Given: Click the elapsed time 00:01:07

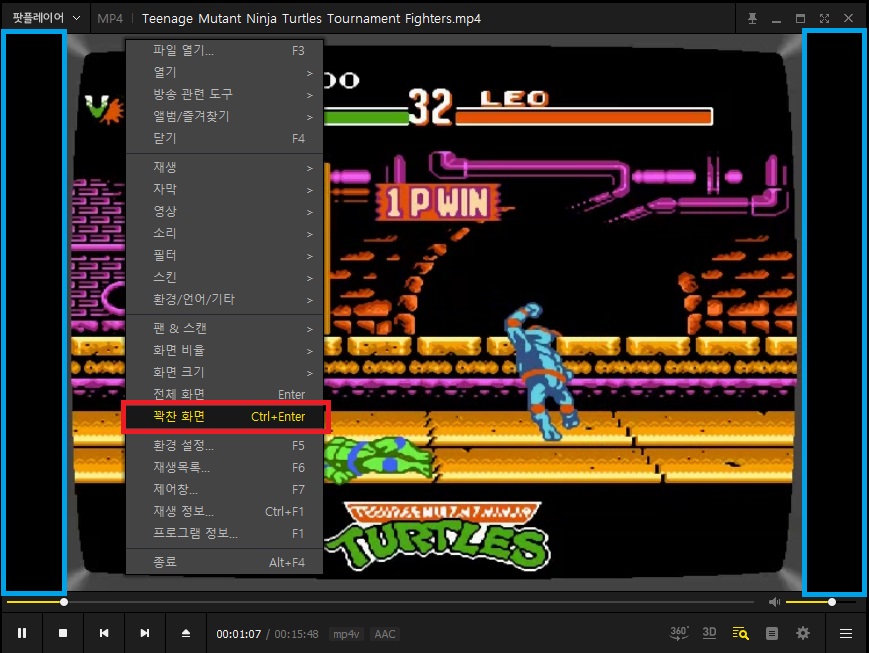Looking at the screenshot, I should (x=239, y=634).
